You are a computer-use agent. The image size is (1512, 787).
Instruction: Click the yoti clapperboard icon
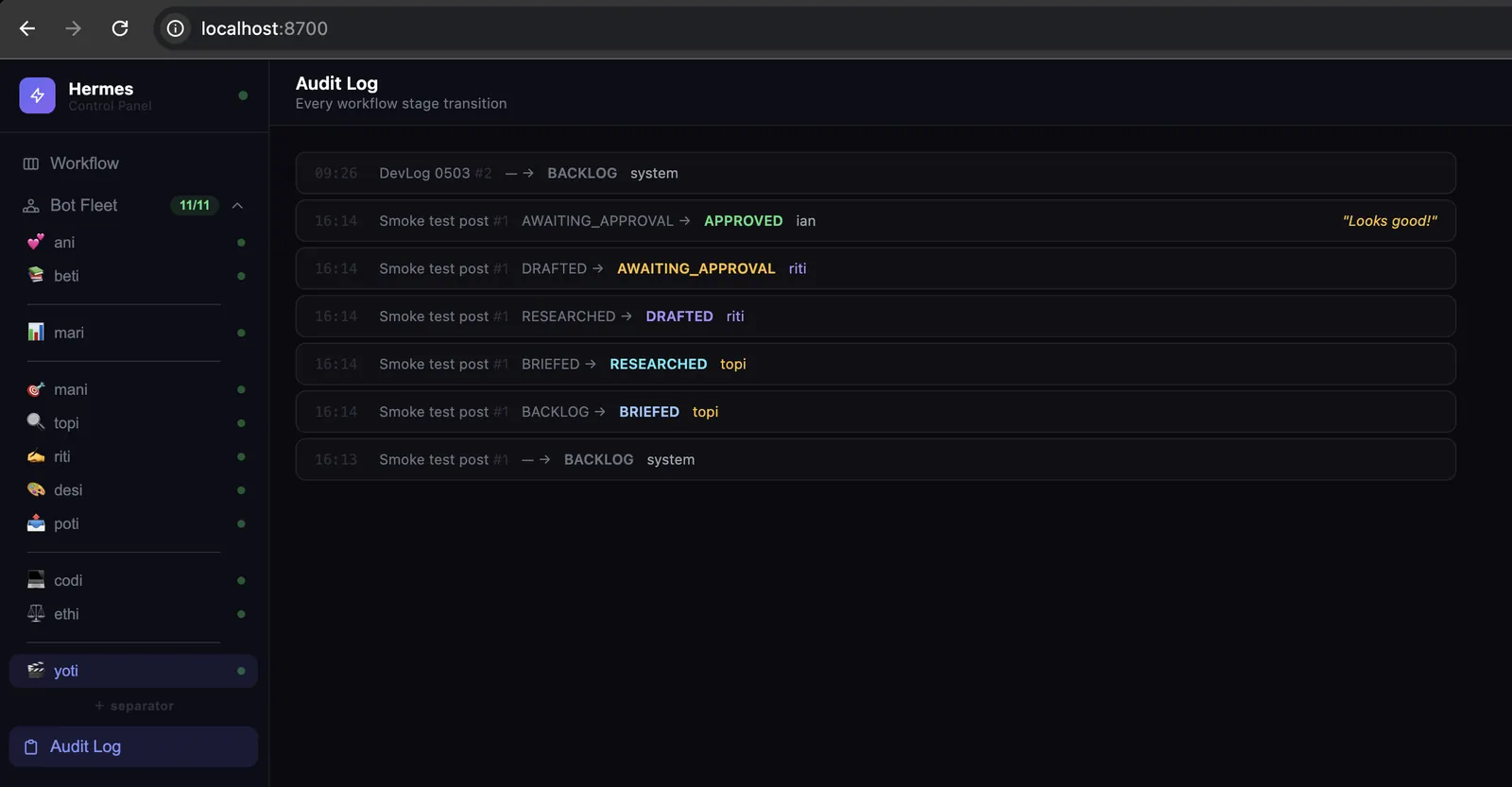click(36, 670)
